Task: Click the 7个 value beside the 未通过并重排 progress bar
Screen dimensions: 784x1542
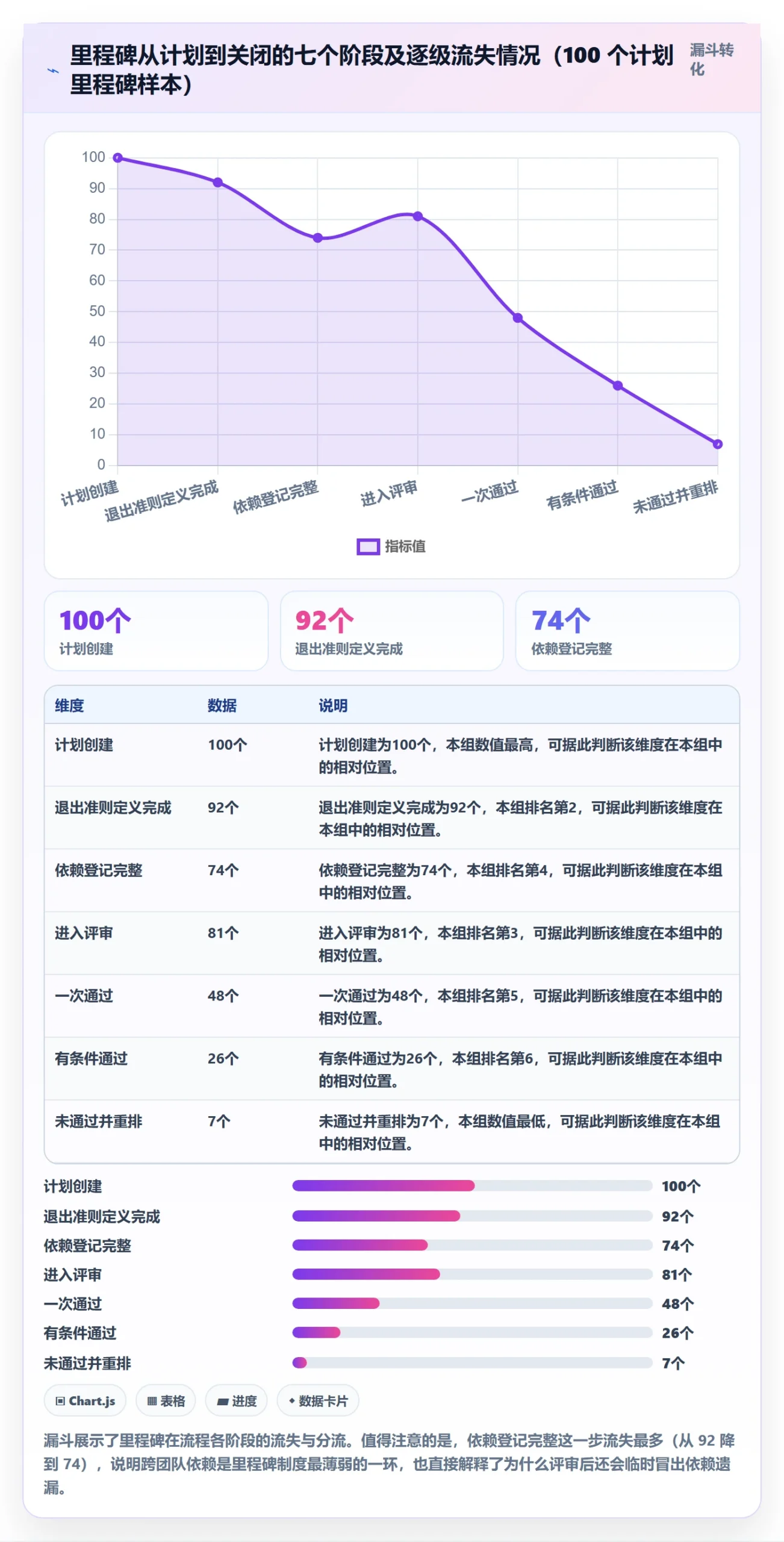Action: (x=673, y=1363)
